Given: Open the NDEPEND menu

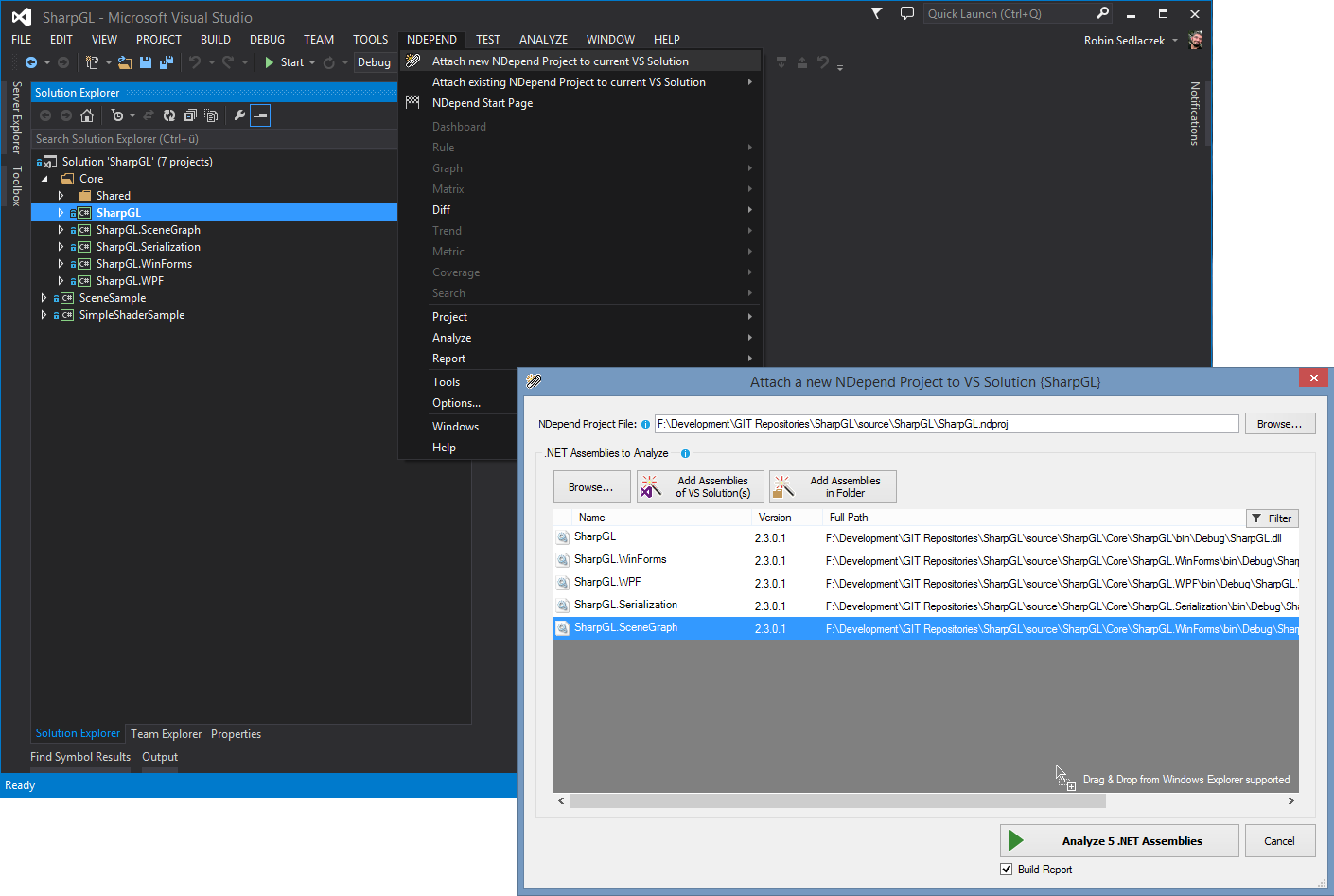Looking at the screenshot, I should pos(431,40).
